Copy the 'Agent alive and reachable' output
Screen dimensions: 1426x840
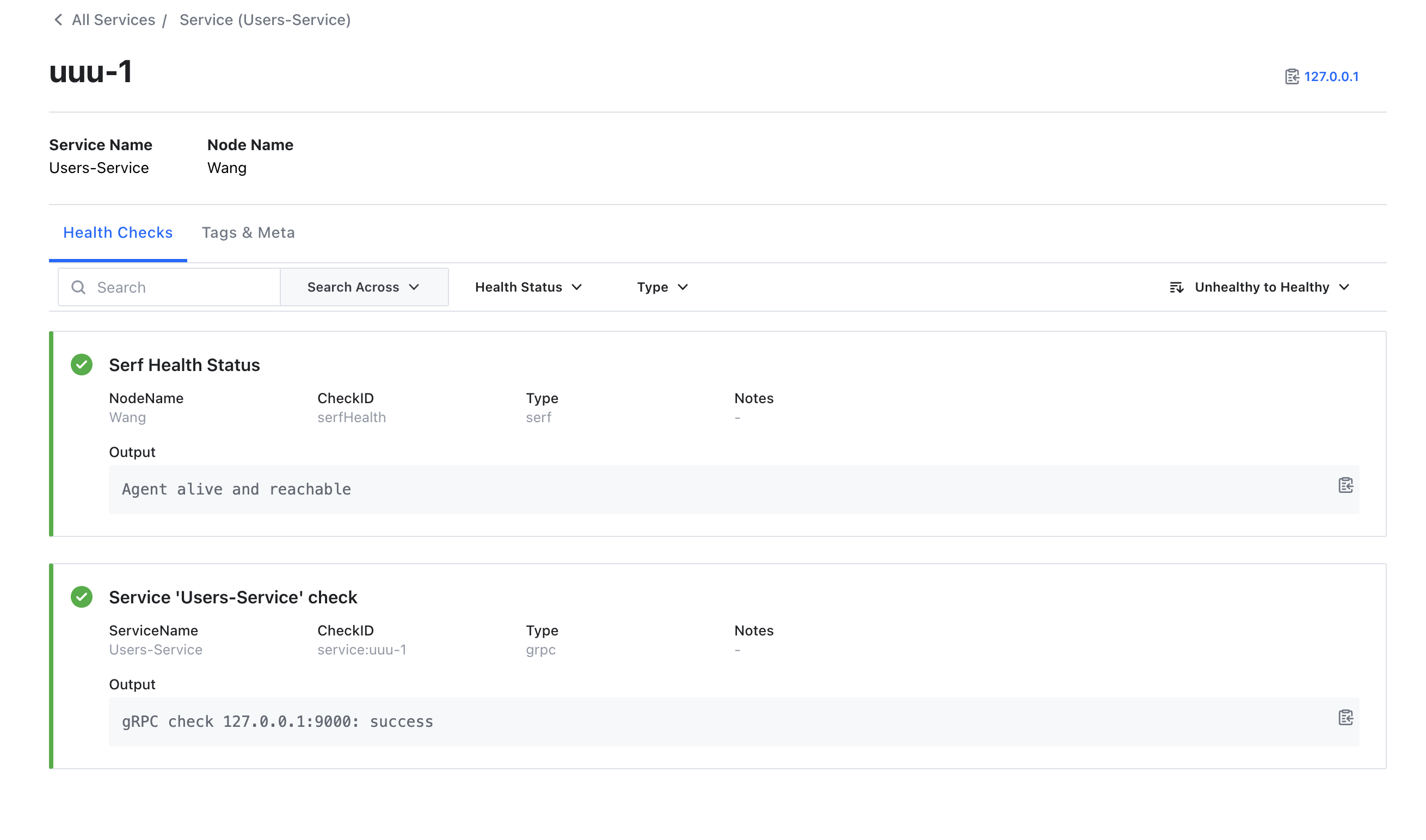pyautogui.click(x=1345, y=486)
